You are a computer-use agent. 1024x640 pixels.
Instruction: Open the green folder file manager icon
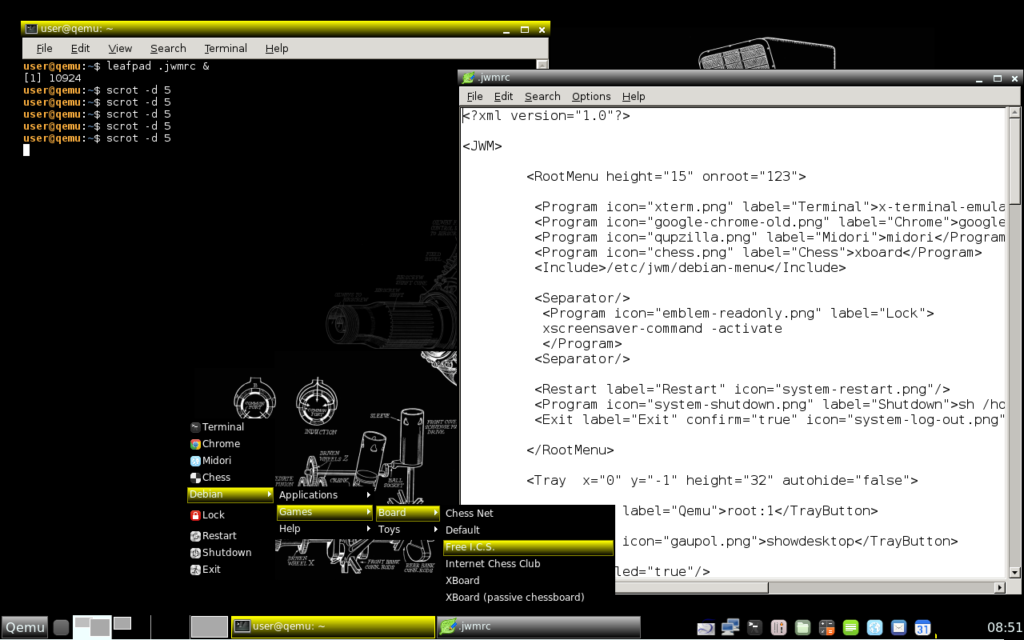pyautogui.click(x=803, y=628)
